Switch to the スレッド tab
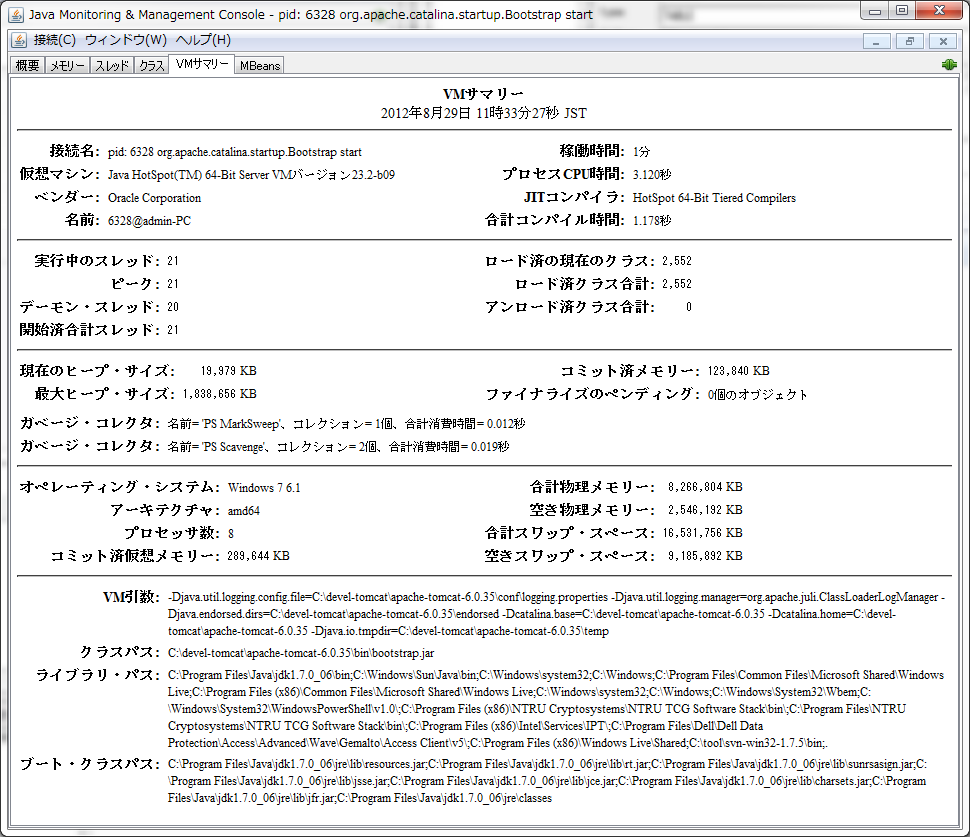Screen dimensions: 970x837 (x=112, y=66)
